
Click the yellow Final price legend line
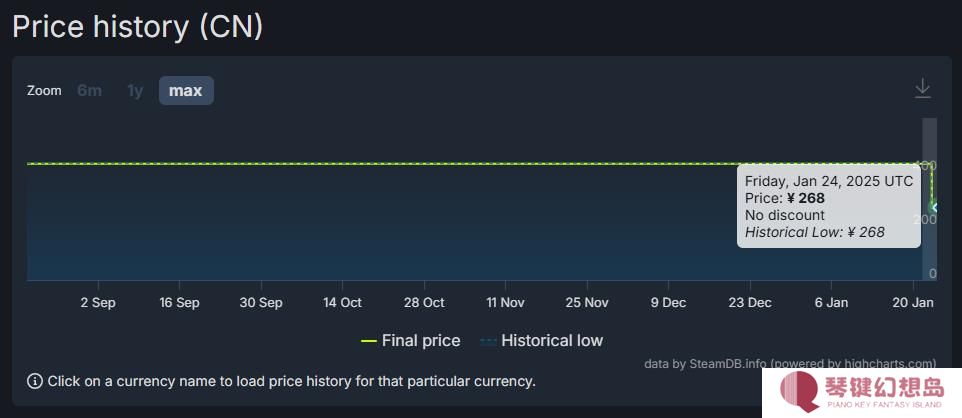click(369, 341)
